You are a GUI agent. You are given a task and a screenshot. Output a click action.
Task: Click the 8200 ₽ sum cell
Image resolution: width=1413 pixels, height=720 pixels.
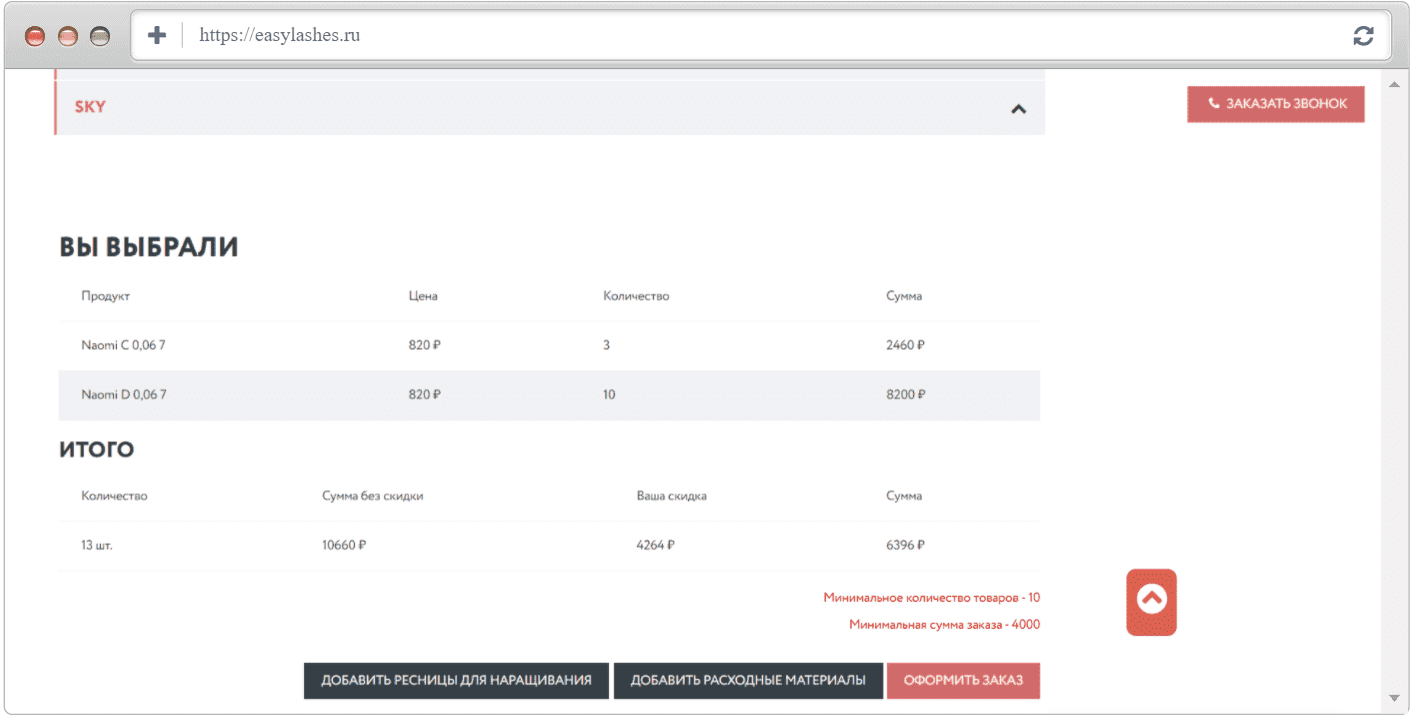coord(905,395)
